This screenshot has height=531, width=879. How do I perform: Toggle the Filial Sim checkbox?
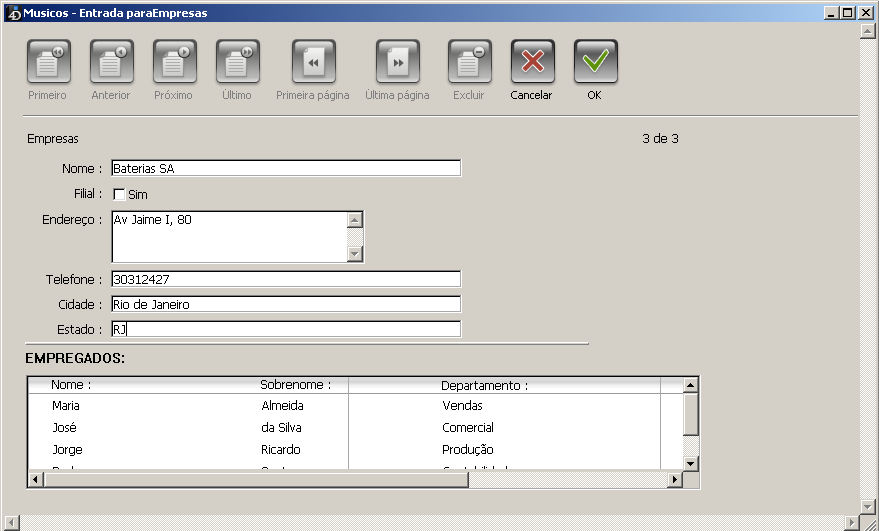tap(119, 194)
